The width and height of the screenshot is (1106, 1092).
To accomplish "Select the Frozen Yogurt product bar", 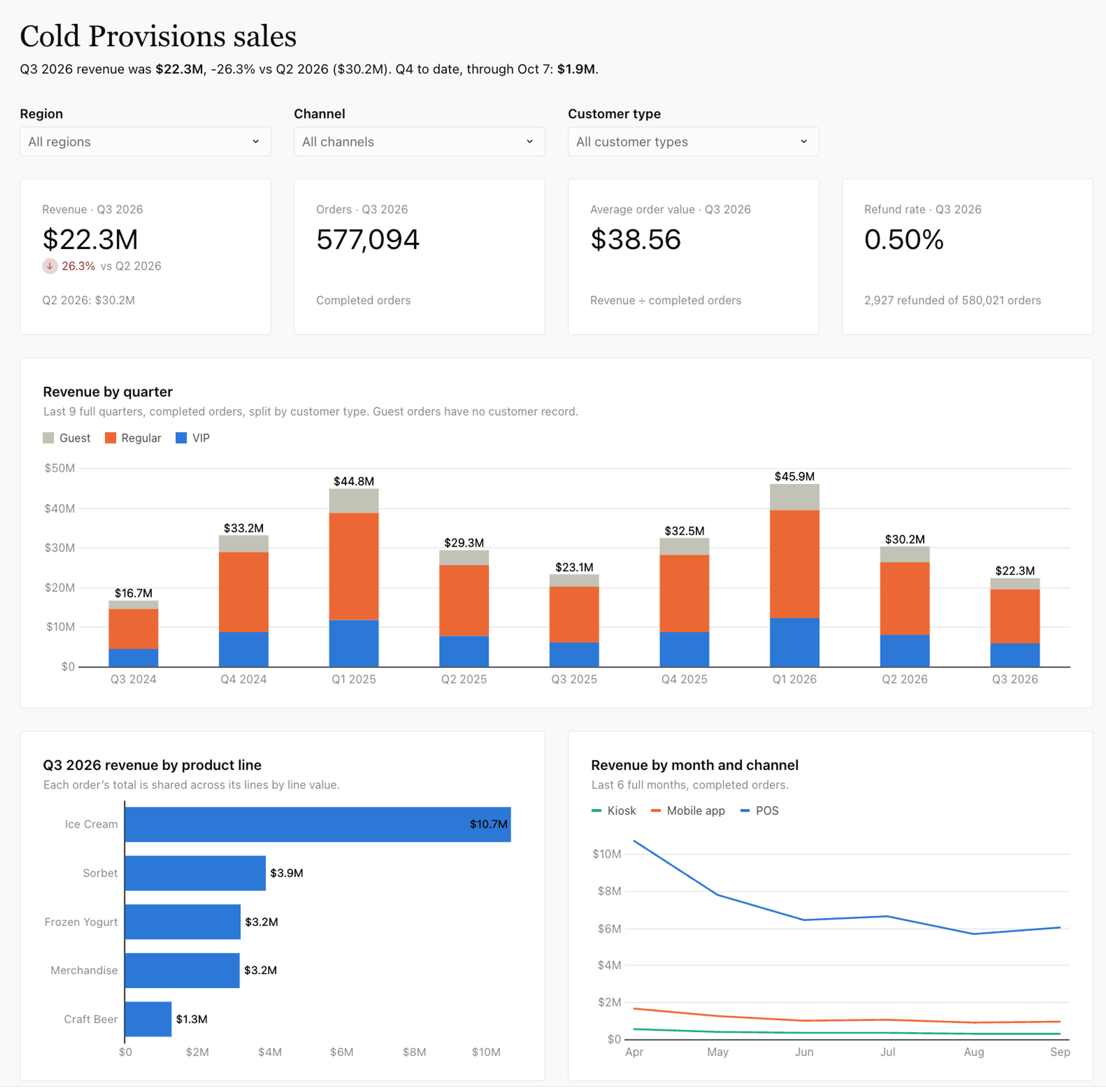I will 183,922.
